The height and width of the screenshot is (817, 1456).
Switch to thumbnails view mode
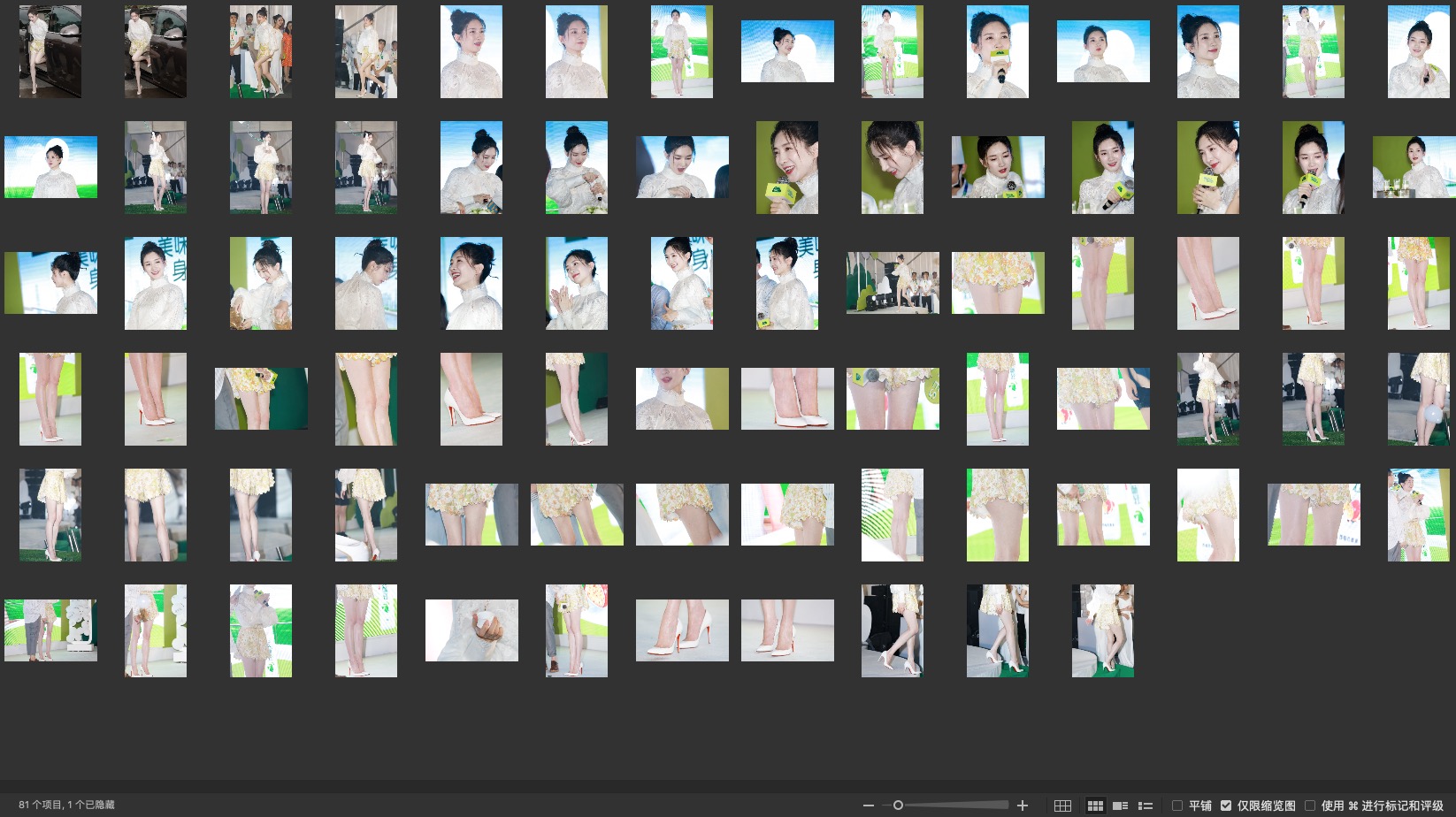click(1095, 806)
